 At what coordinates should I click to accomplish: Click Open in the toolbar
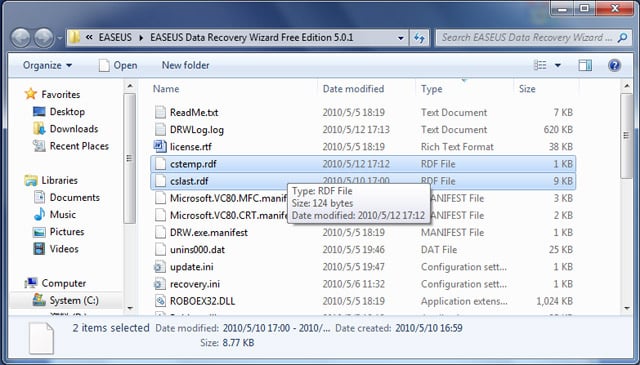tap(118, 65)
